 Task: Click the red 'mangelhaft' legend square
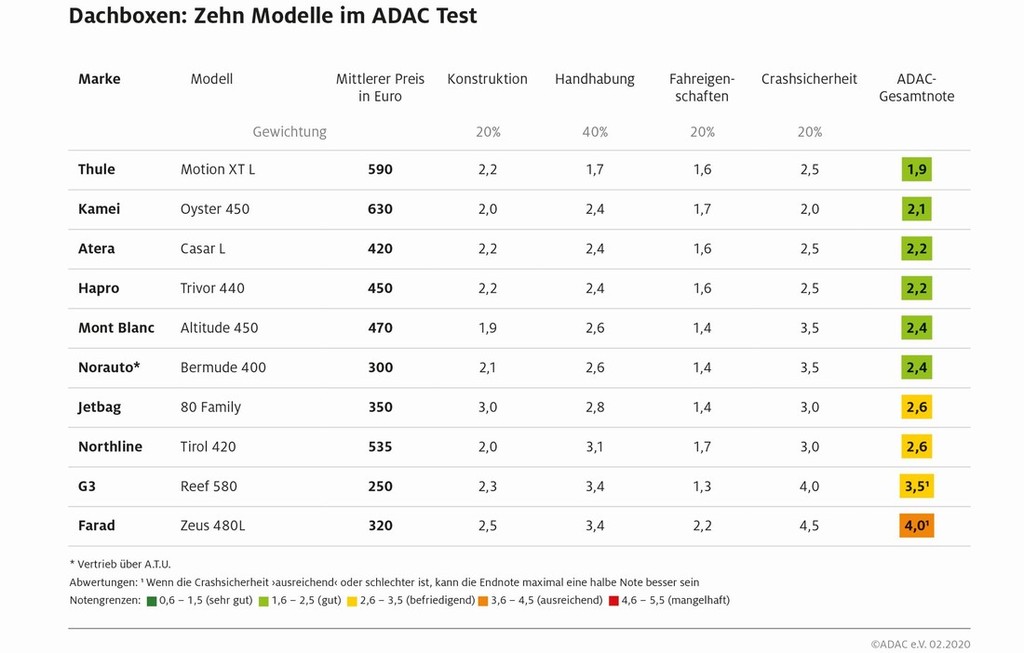tap(613, 601)
